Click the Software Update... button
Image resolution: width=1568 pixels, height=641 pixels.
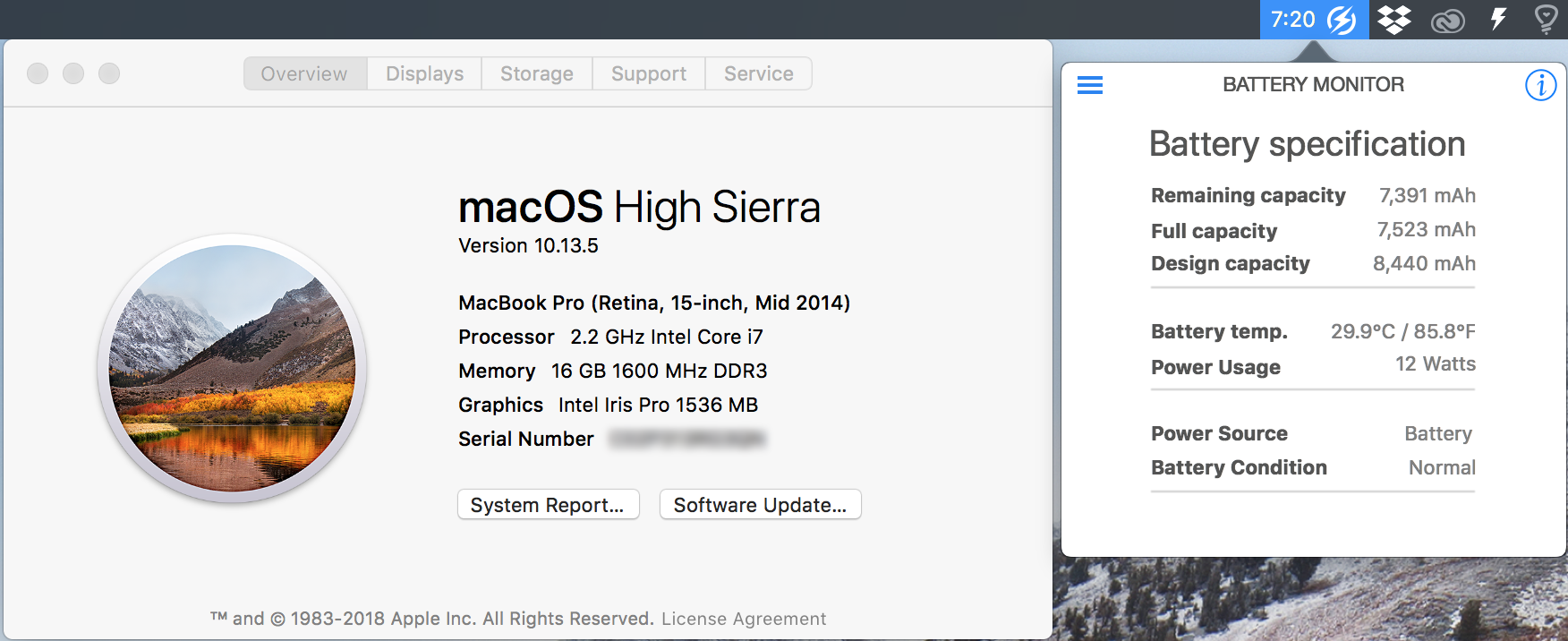point(760,504)
